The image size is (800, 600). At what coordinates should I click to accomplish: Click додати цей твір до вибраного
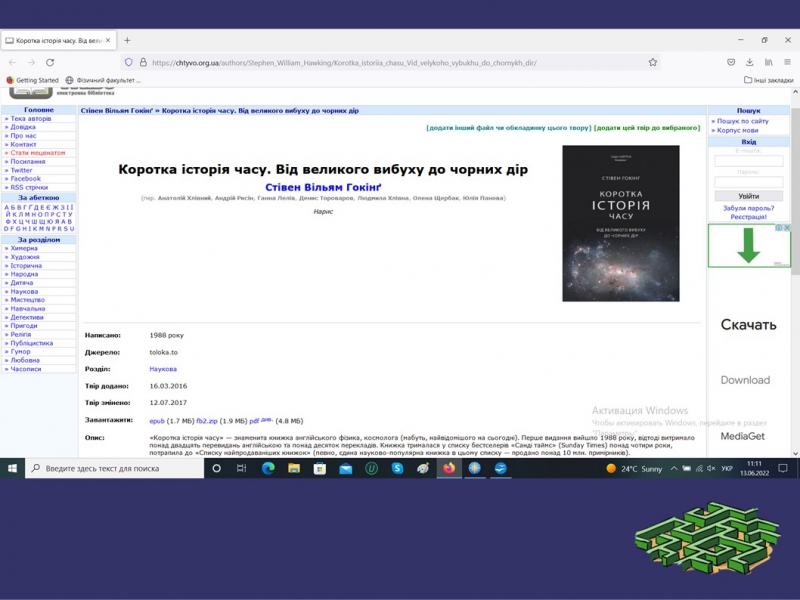coord(647,128)
